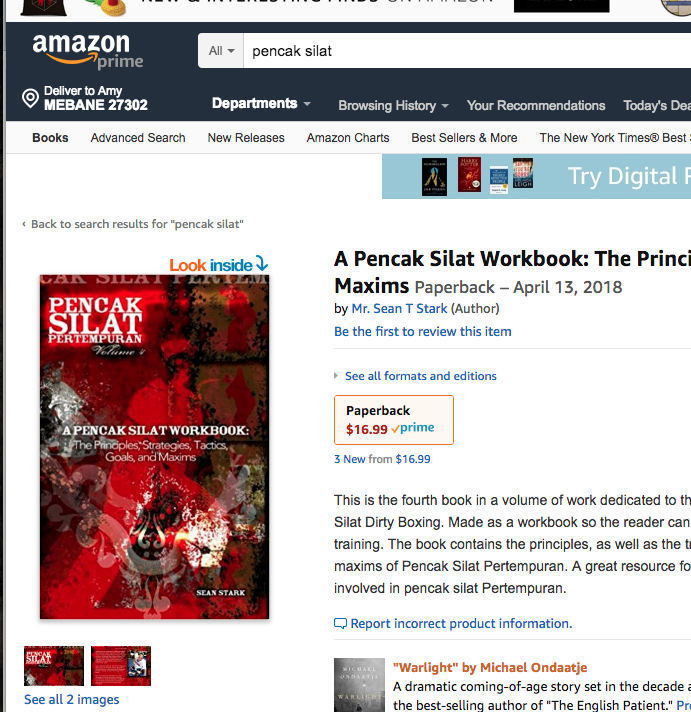Select the second back-cover thumbnail
Image resolution: width=691 pixels, height=712 pixels.
(121, 666)
